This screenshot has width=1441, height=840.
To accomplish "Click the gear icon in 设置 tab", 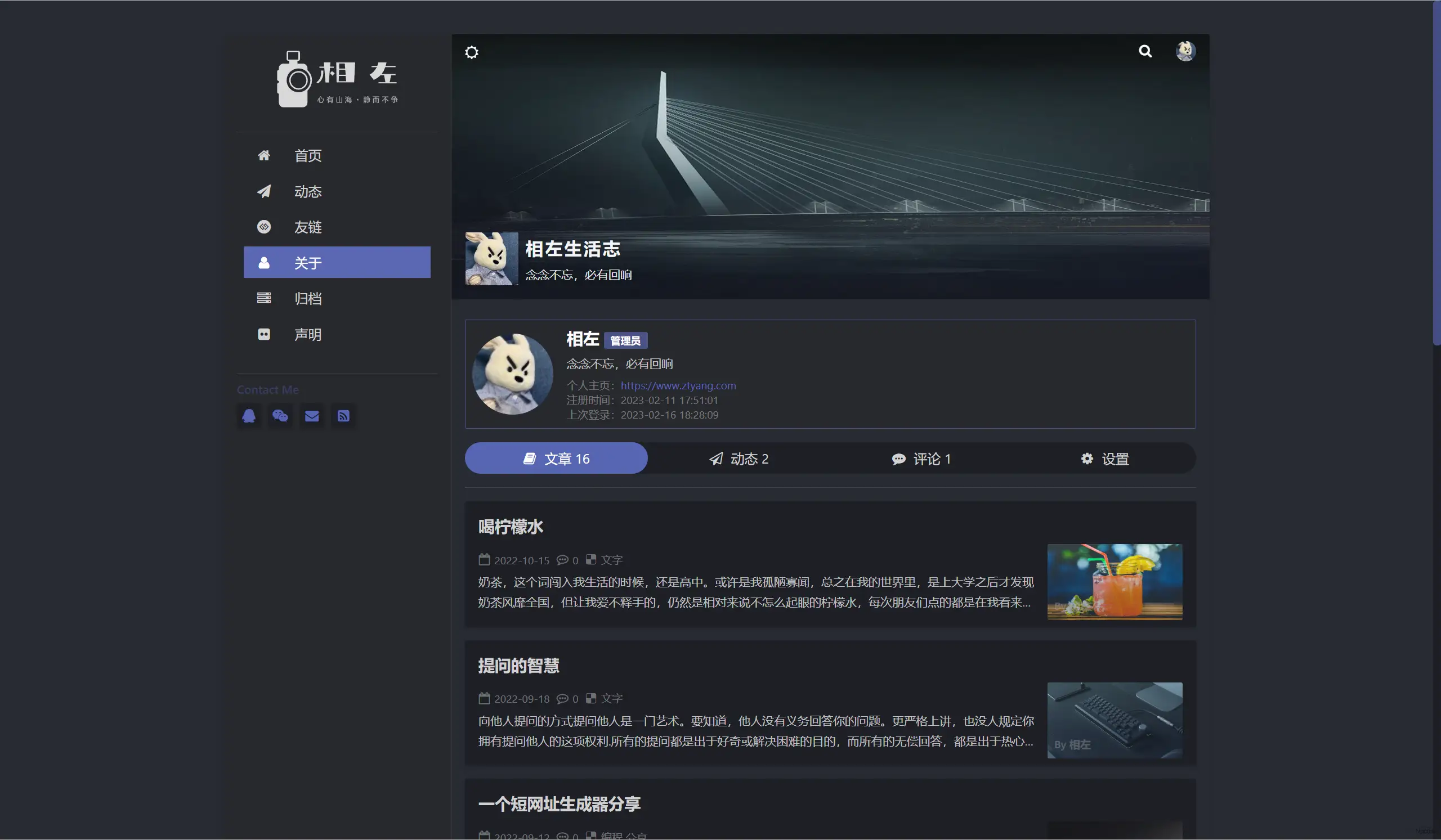I will tap(1086, 459).
